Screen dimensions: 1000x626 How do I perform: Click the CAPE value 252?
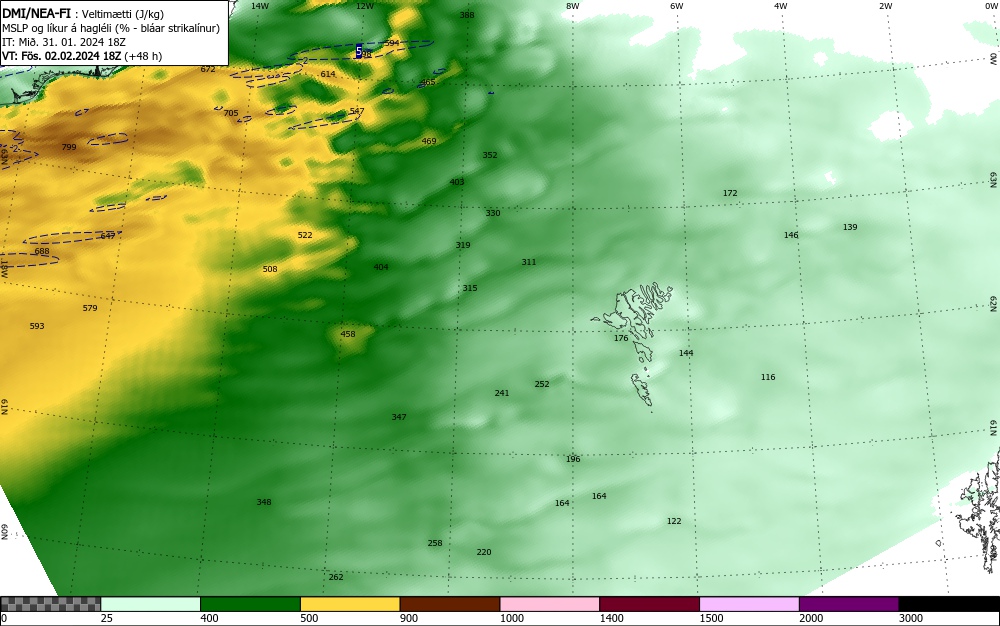point(542,384)
